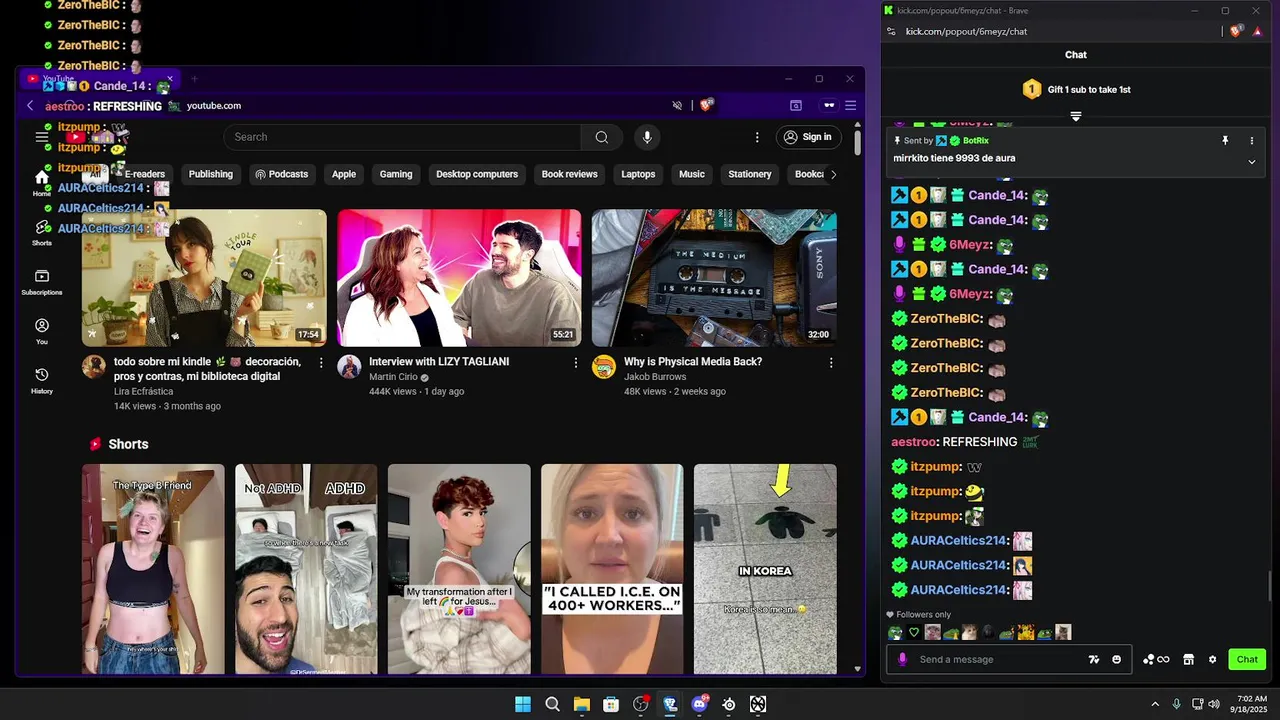Image resolution: width=1280 pixels, height=720 pixels.
Task: Open Martin Cirio channel link
Action: pyautogui.click(x=392, y=377)
